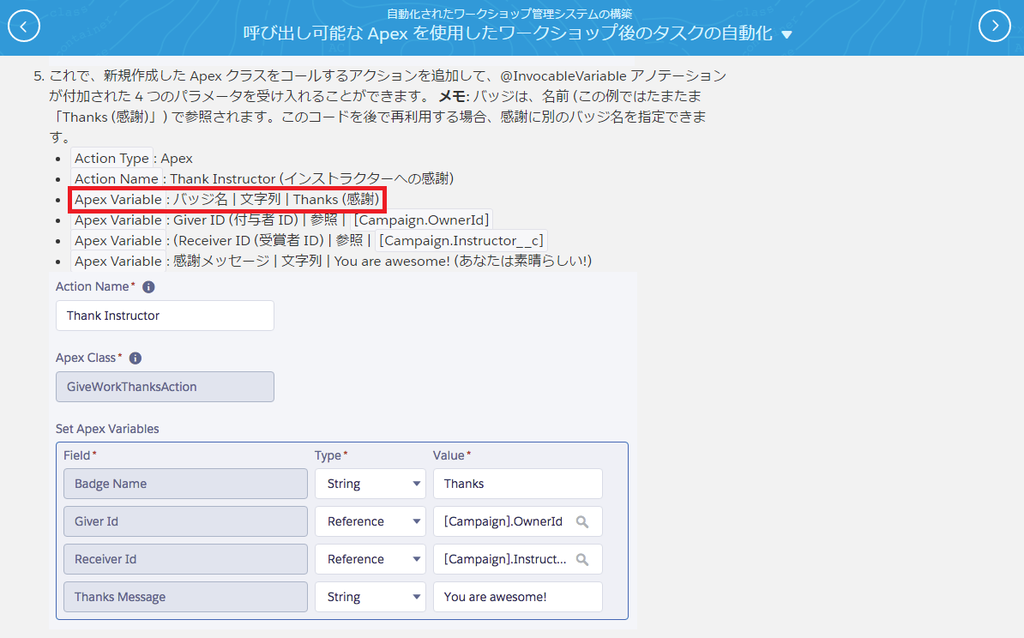Click the Giver Id field box
Viewport: 1024px width, 638px height.
(185, 522)
